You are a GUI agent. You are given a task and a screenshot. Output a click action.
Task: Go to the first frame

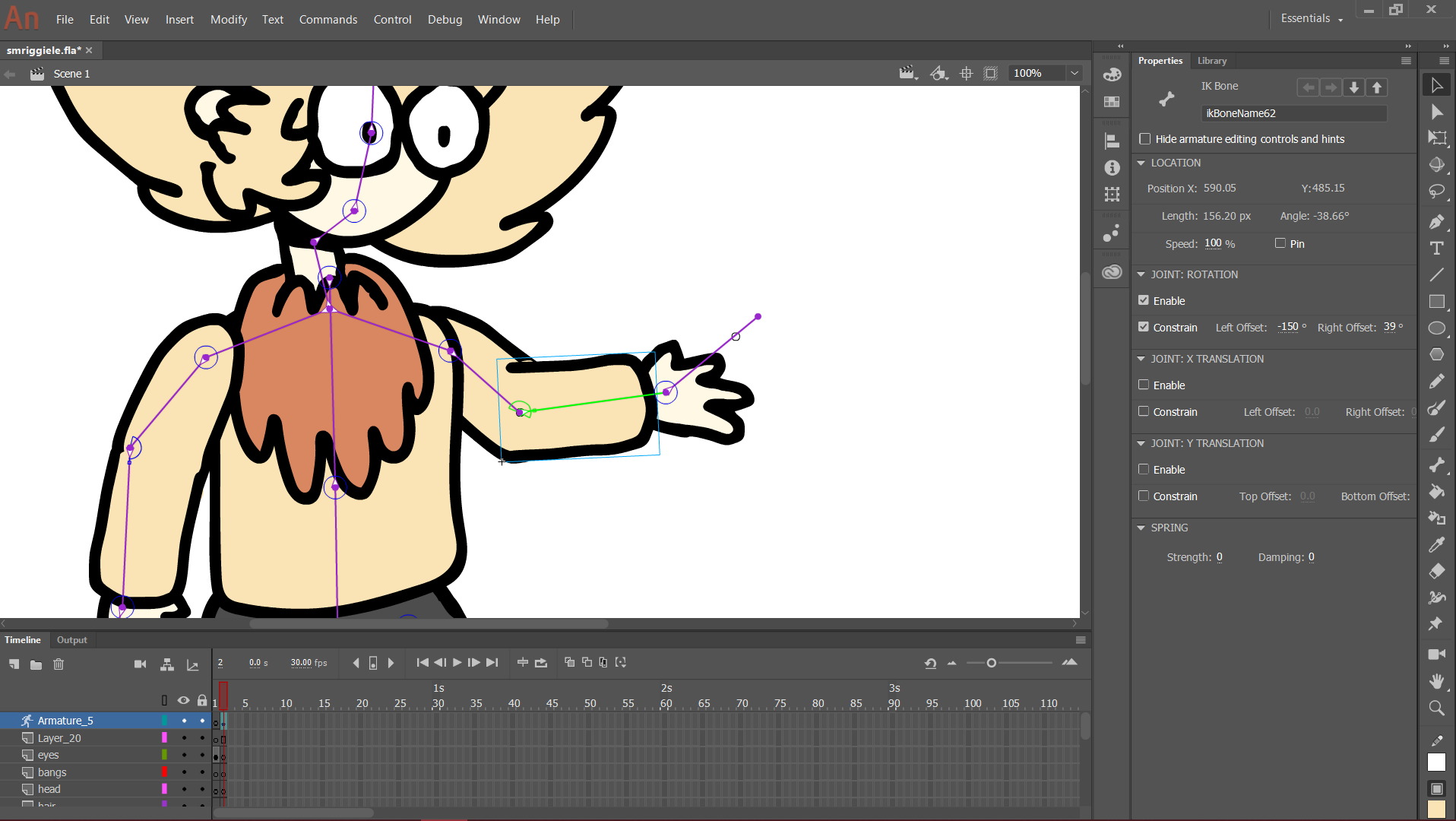click(x=423, y=663)
